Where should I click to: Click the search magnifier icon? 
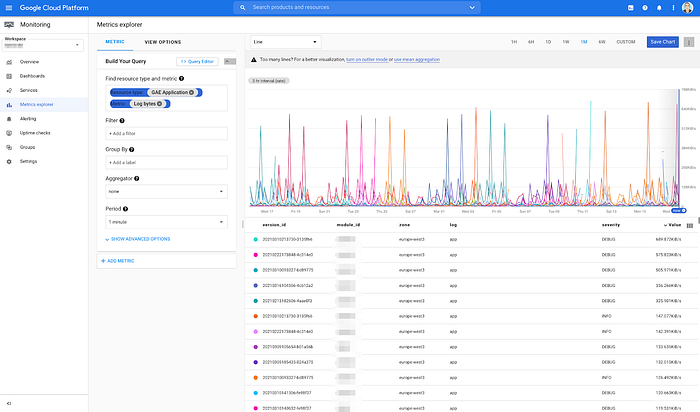(242, 8)
